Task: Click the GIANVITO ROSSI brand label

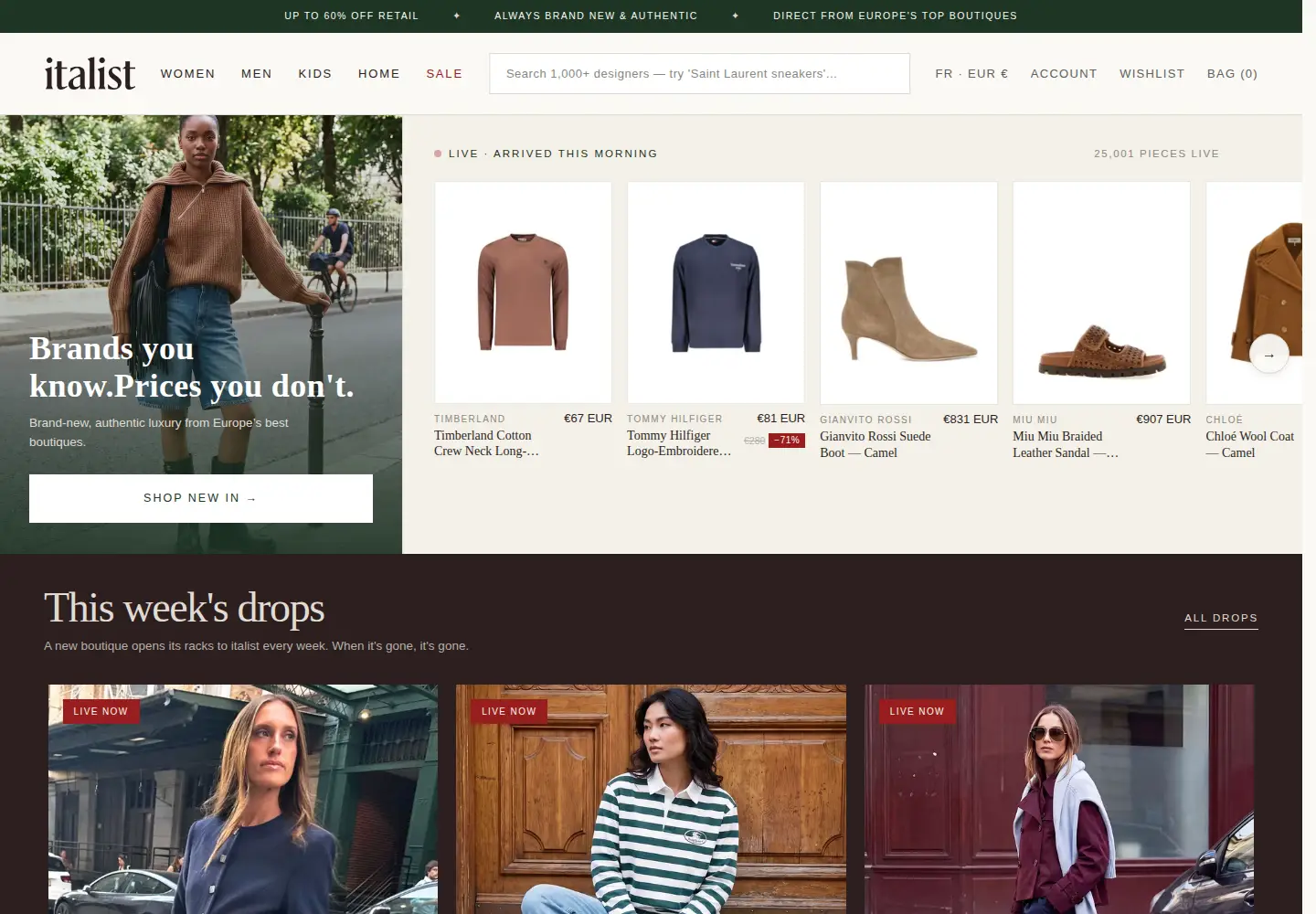Action: coord(865,420)
